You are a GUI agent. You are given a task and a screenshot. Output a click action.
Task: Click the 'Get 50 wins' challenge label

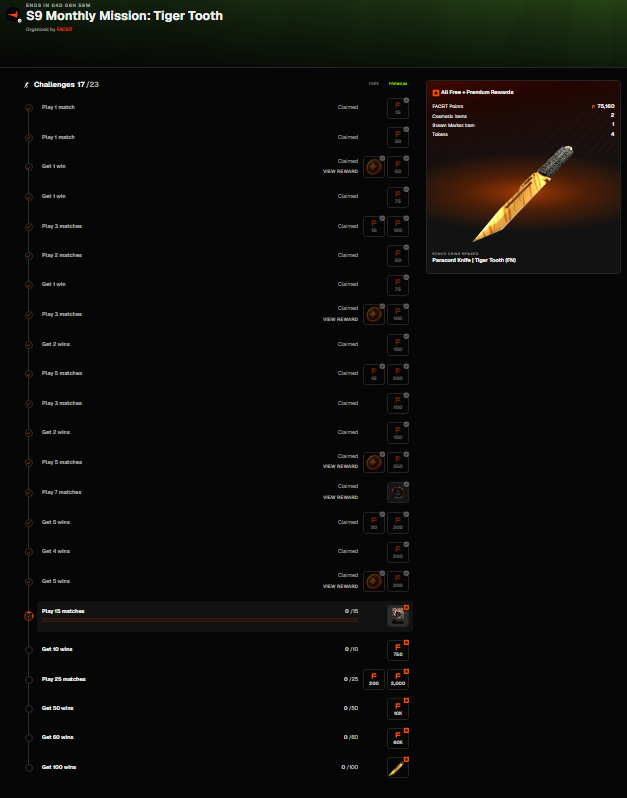(58, 708)
